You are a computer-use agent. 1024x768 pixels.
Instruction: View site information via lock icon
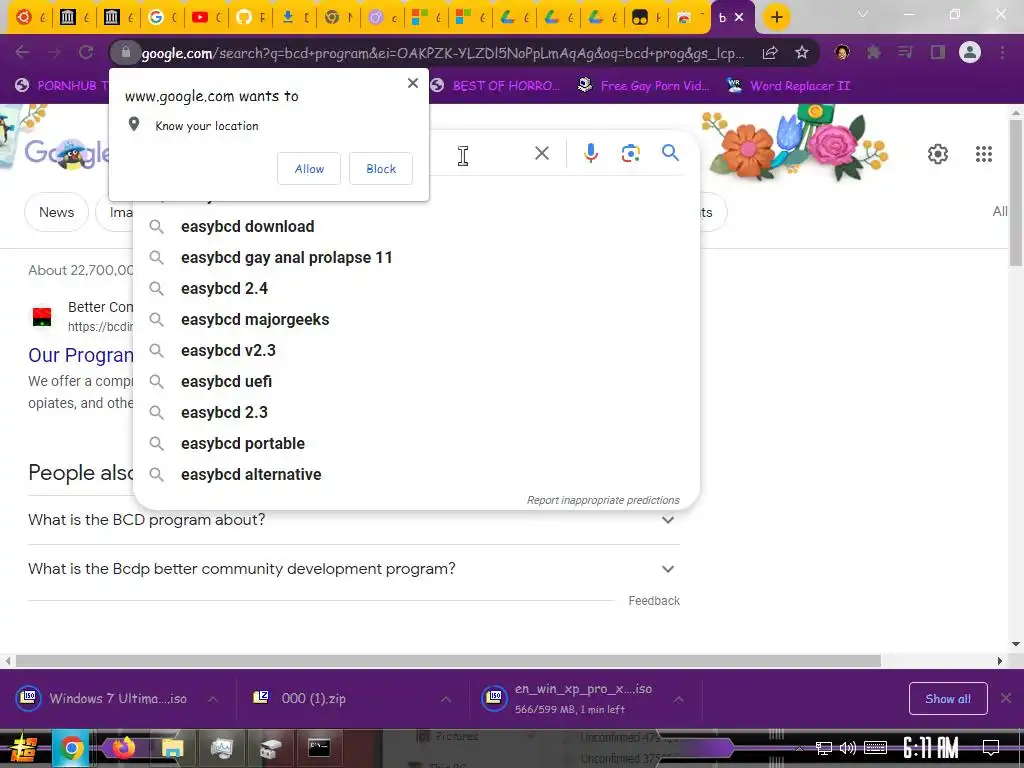[126, 52]
